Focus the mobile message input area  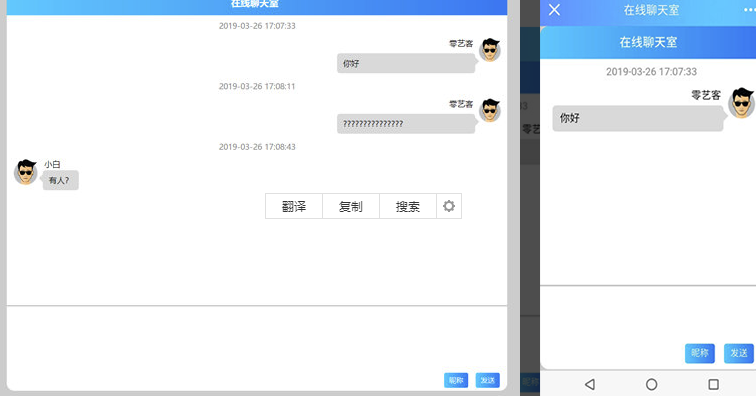(x=648, y=314)
